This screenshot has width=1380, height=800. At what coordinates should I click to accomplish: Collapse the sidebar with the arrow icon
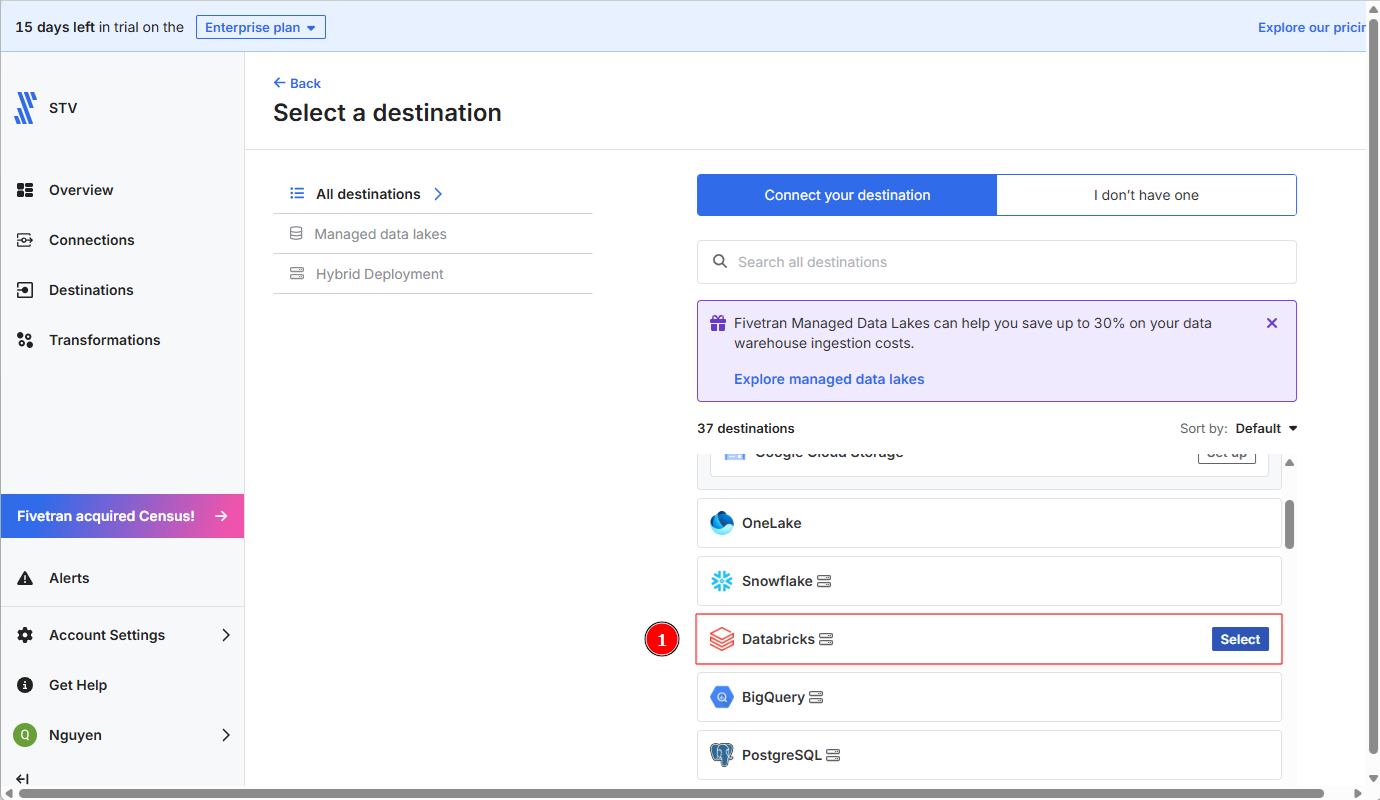22,779
